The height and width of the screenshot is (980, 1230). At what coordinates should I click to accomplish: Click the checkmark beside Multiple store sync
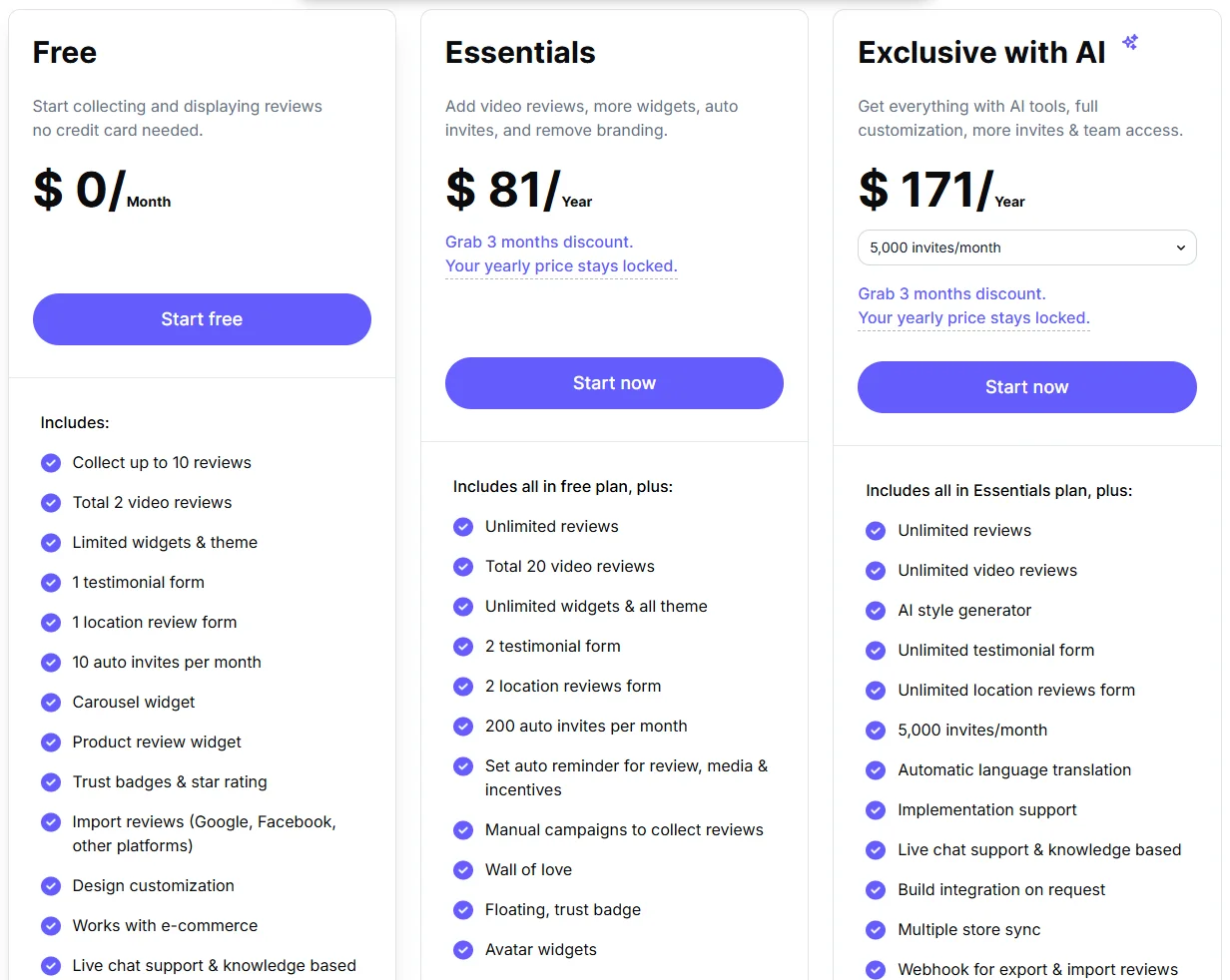pyautogui.click(x=876, y=929)
